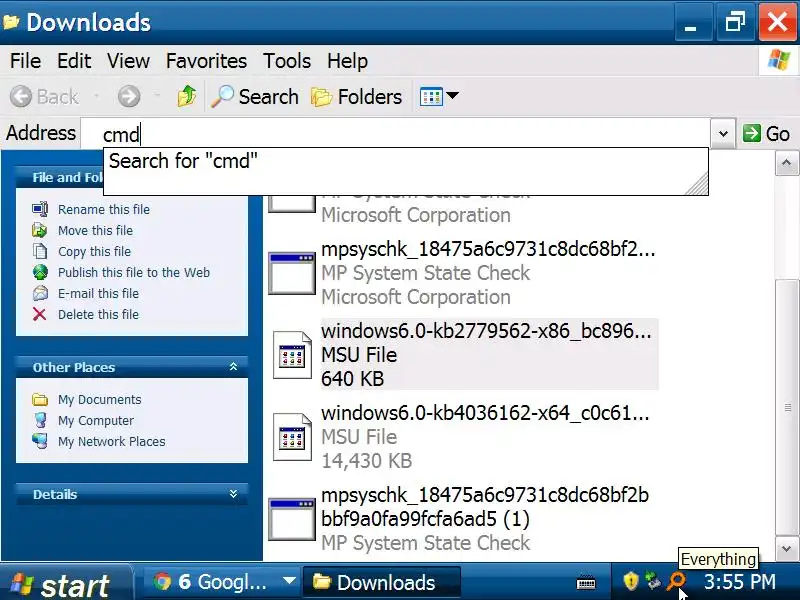
Task: Click the red Delete X icon
Action: click(x=39, y=314)
